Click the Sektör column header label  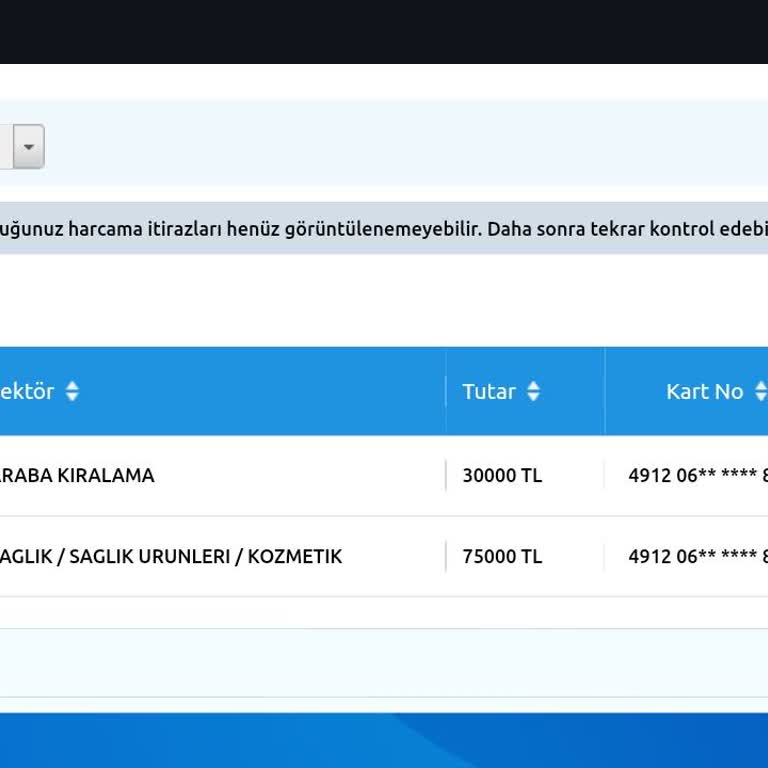point(27,391)
